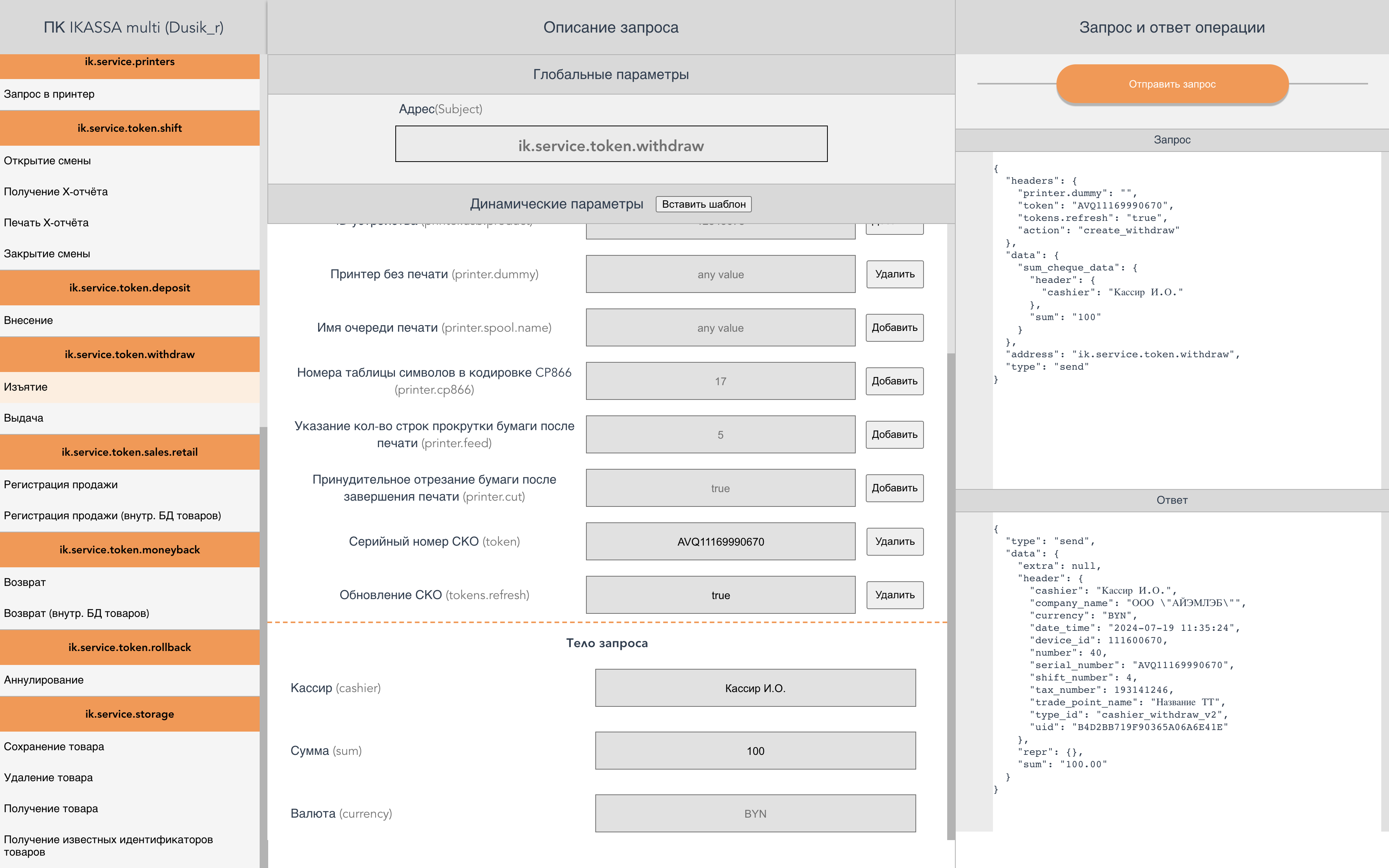The width and height of the screenshot is (1389, 868).
Task: Select Выдача under withdraw service
Action: click(x=24, y=418)
